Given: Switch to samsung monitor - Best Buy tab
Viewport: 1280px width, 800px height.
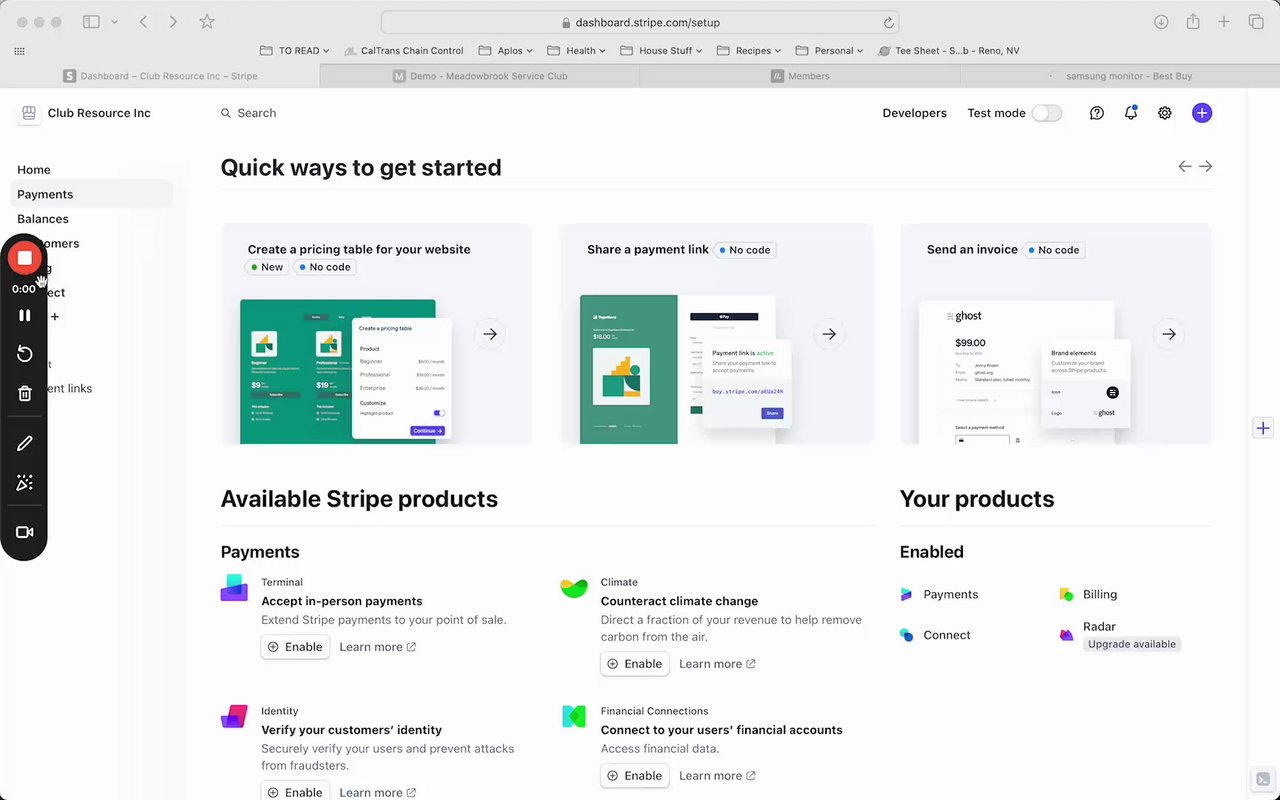Looking at the screenshot, I should click(x=1120, y=76).
